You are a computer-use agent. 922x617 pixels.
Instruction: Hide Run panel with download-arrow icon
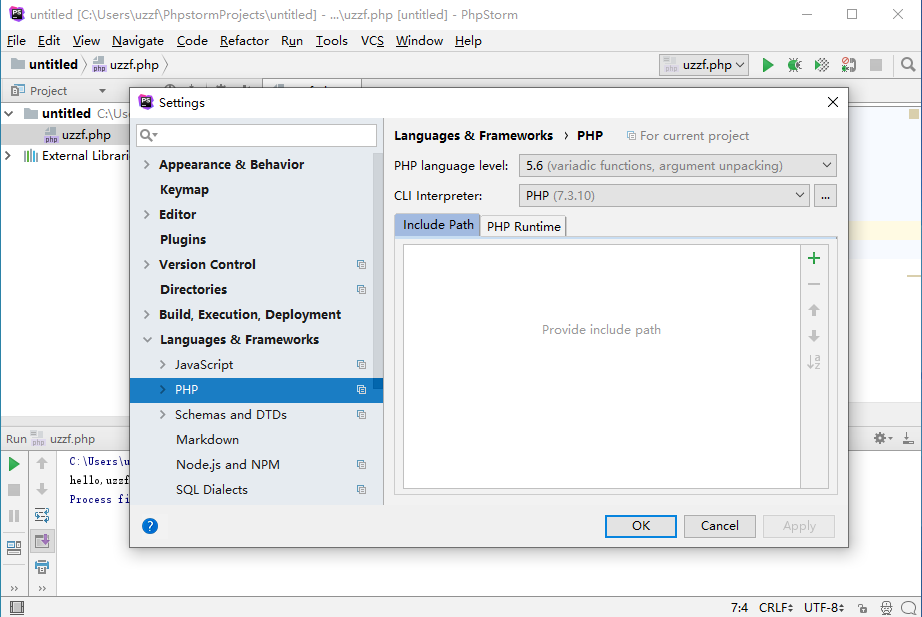[908, 438]
